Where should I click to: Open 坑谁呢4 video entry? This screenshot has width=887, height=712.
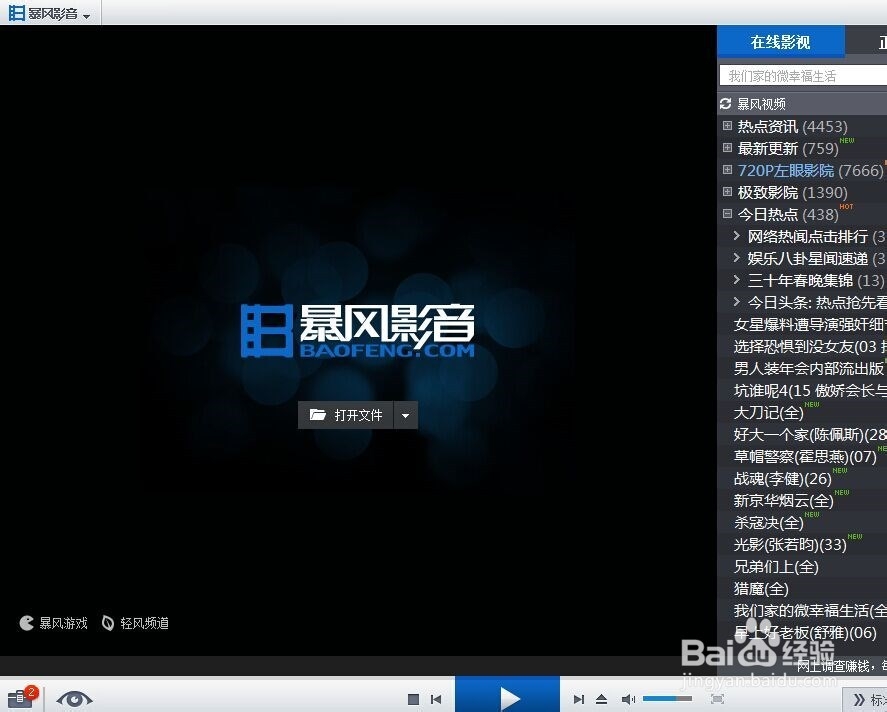[810, 390]
